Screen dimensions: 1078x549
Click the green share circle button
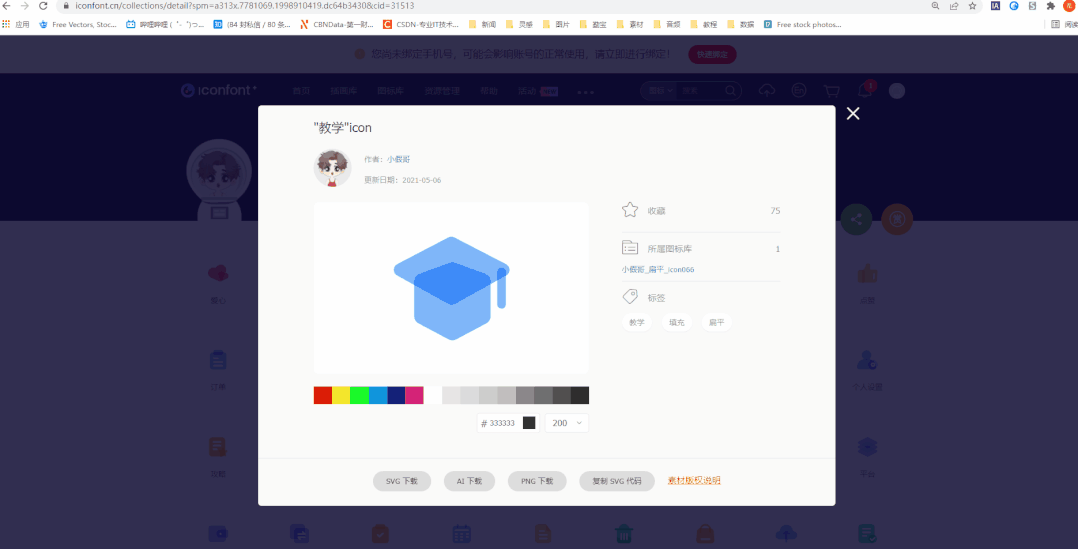[x=857, y=219]
